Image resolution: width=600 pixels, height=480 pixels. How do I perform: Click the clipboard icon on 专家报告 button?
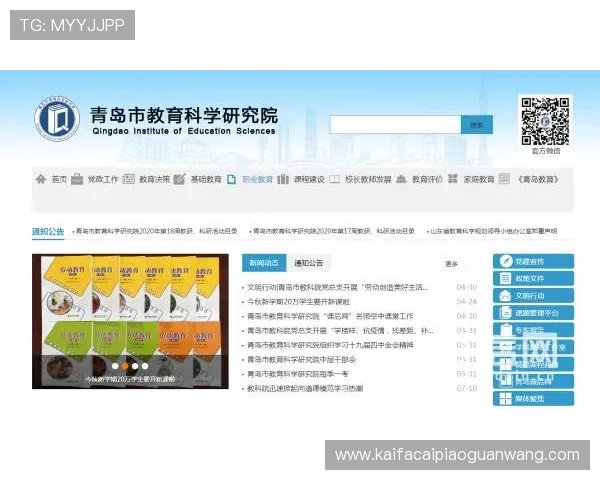[x=505, y=330]
